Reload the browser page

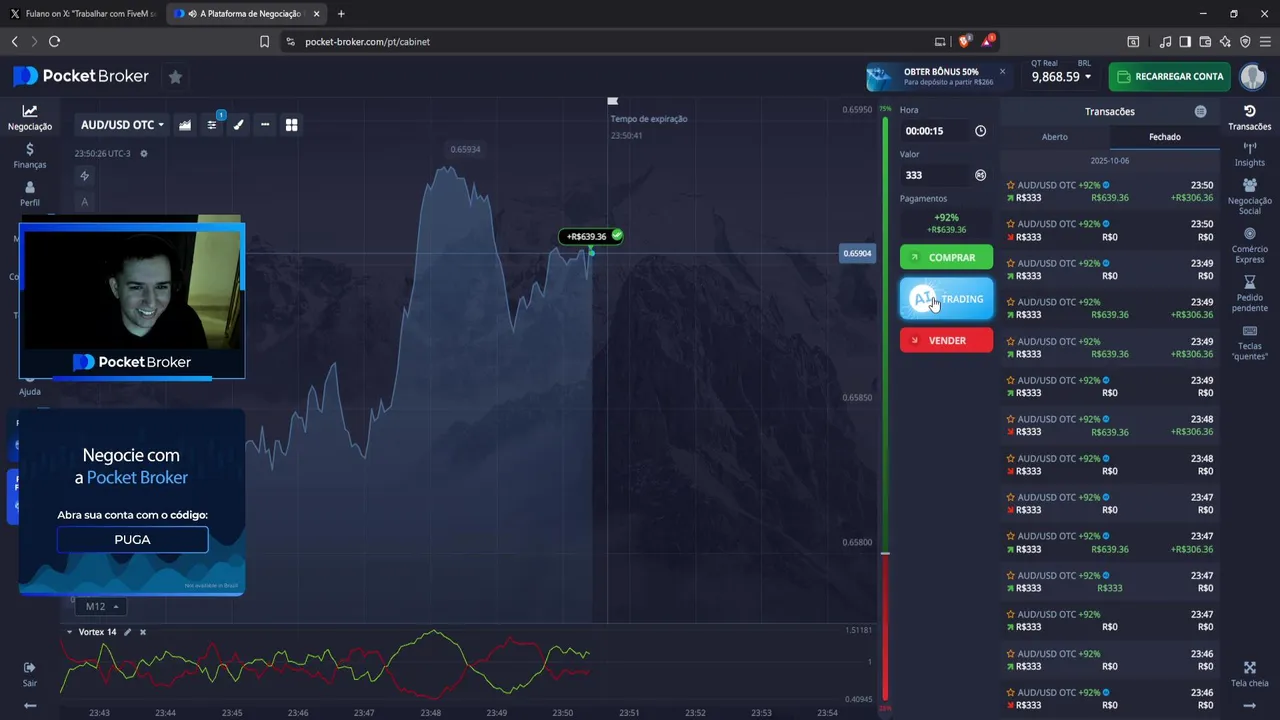click(54, 41)
